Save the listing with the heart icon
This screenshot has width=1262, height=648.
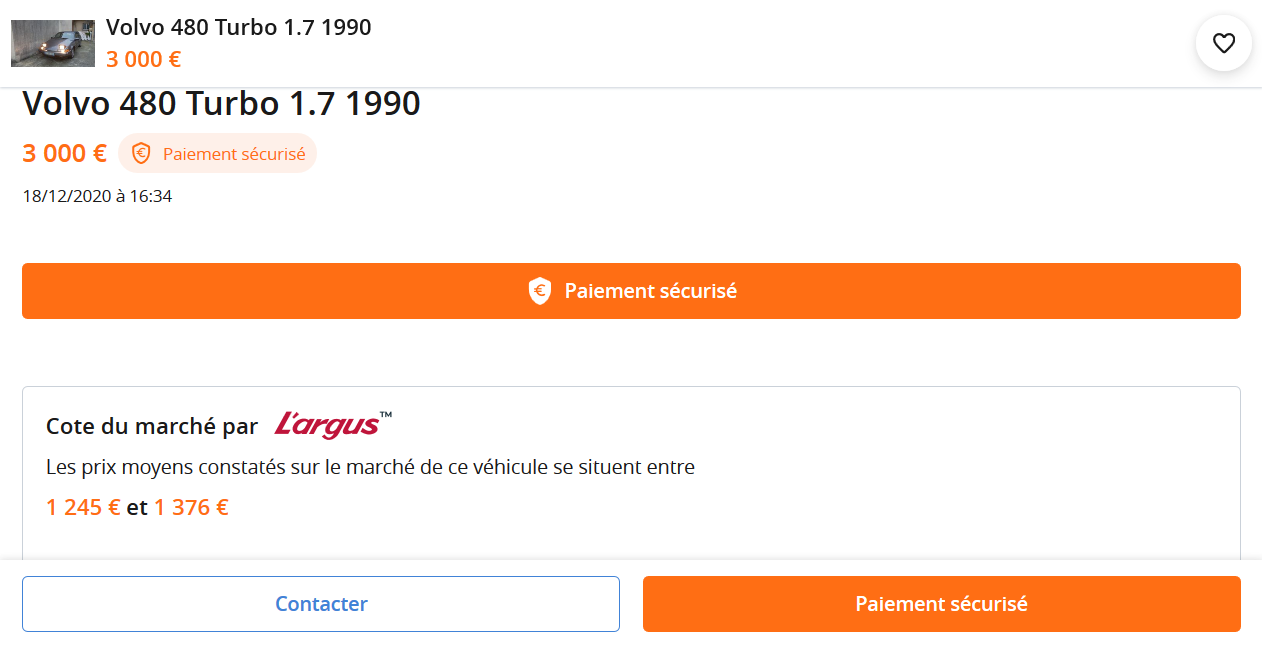1224,43
